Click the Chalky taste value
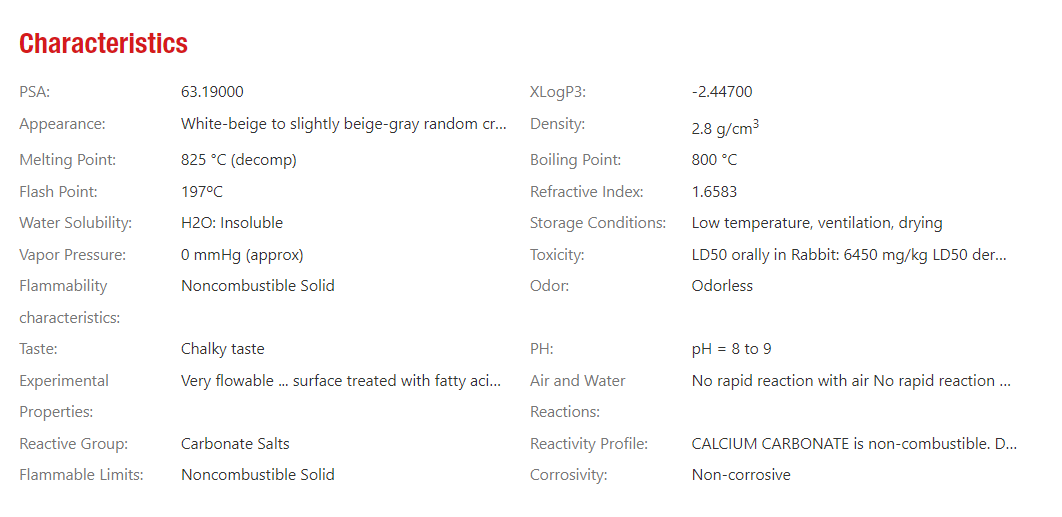The width and height of the screenshot is (1062, 517). (x=222, y=349)
